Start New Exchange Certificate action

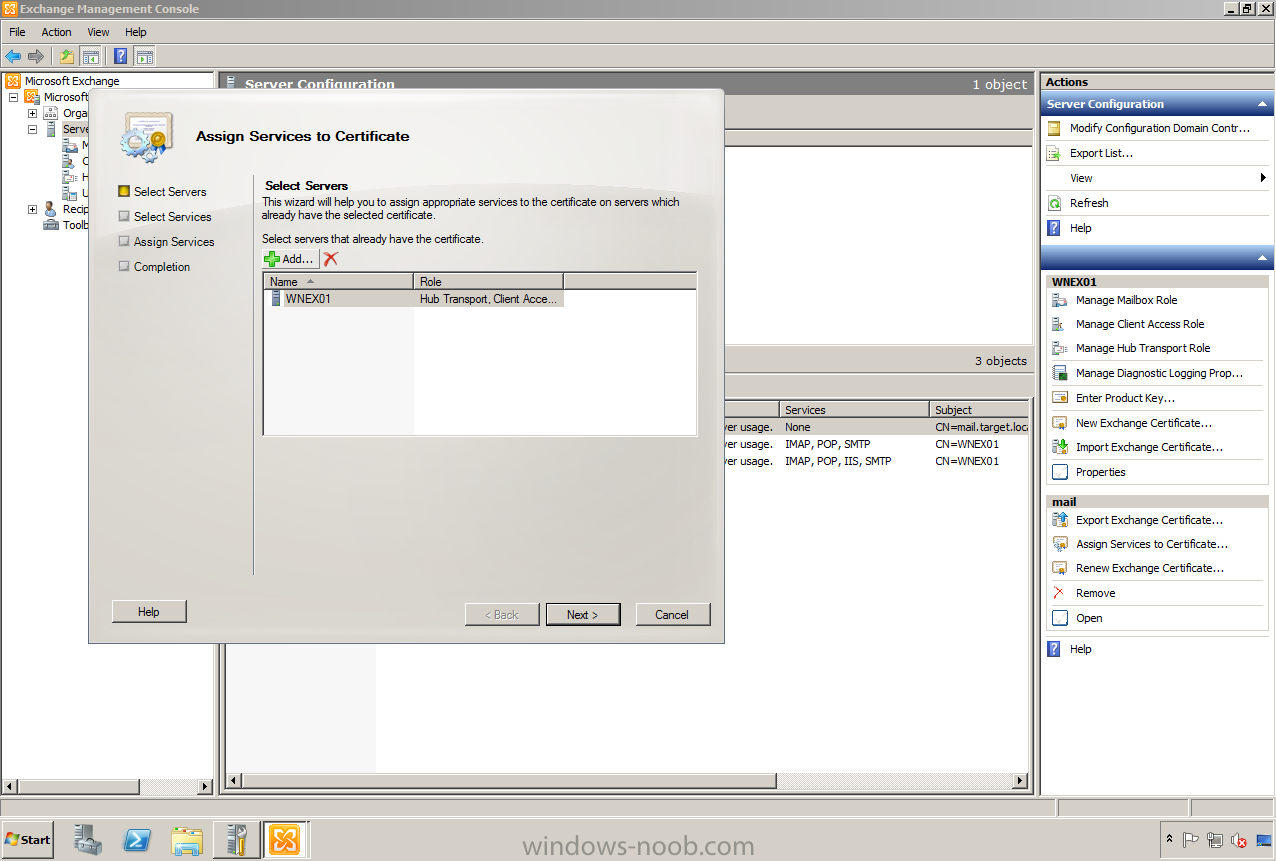1143,423
